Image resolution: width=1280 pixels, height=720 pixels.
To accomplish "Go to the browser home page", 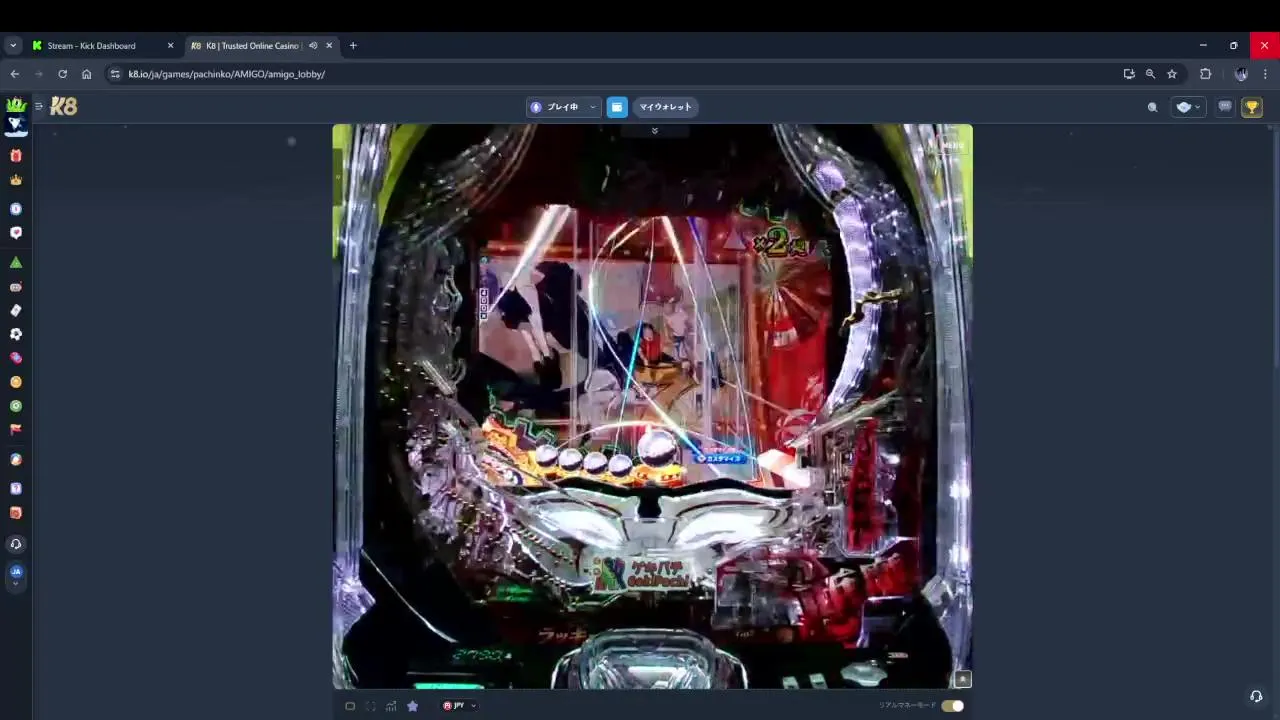I will tap(86, 74).
